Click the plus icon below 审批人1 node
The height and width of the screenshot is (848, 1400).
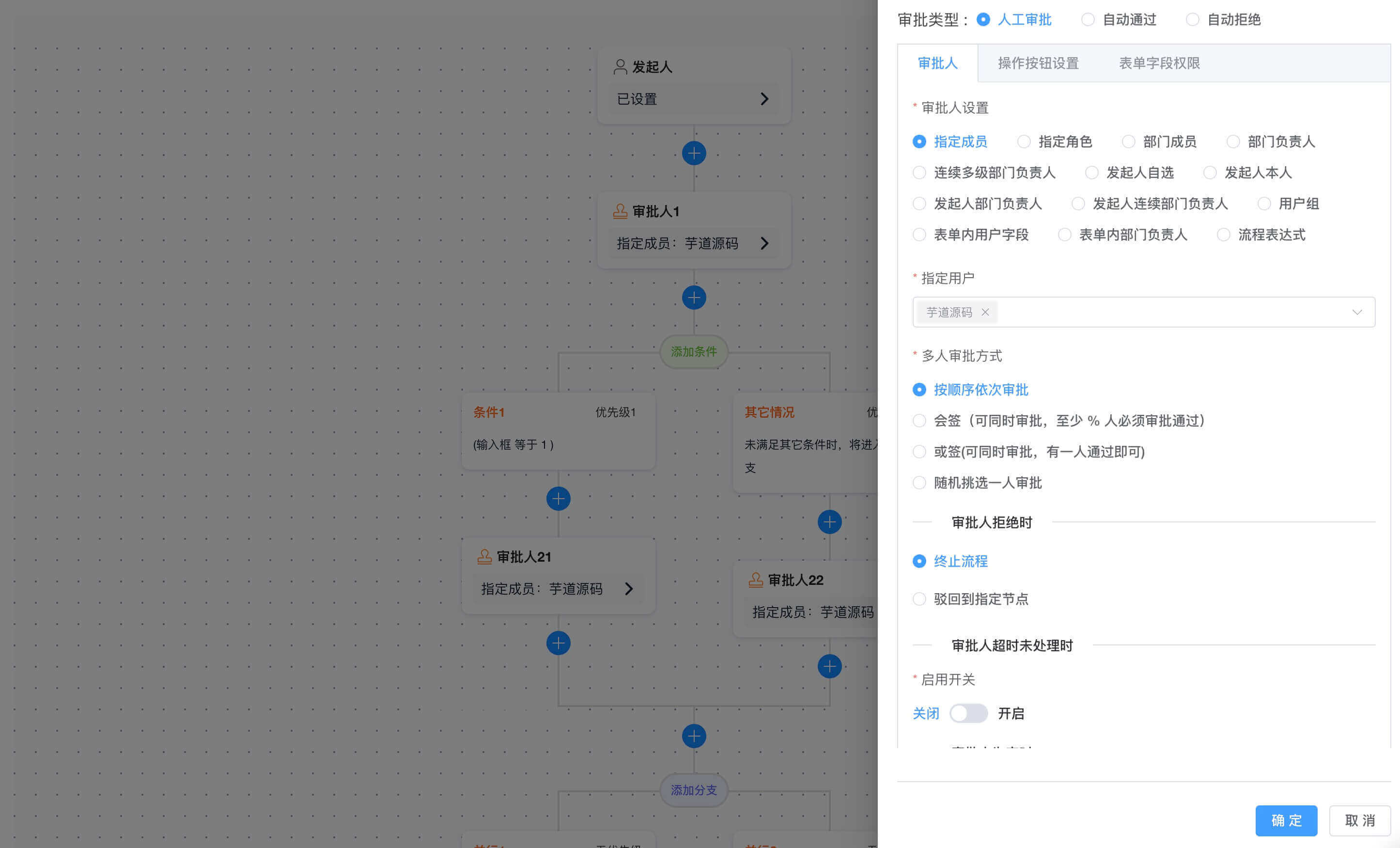pyautogui.click(x=694, y=297)
